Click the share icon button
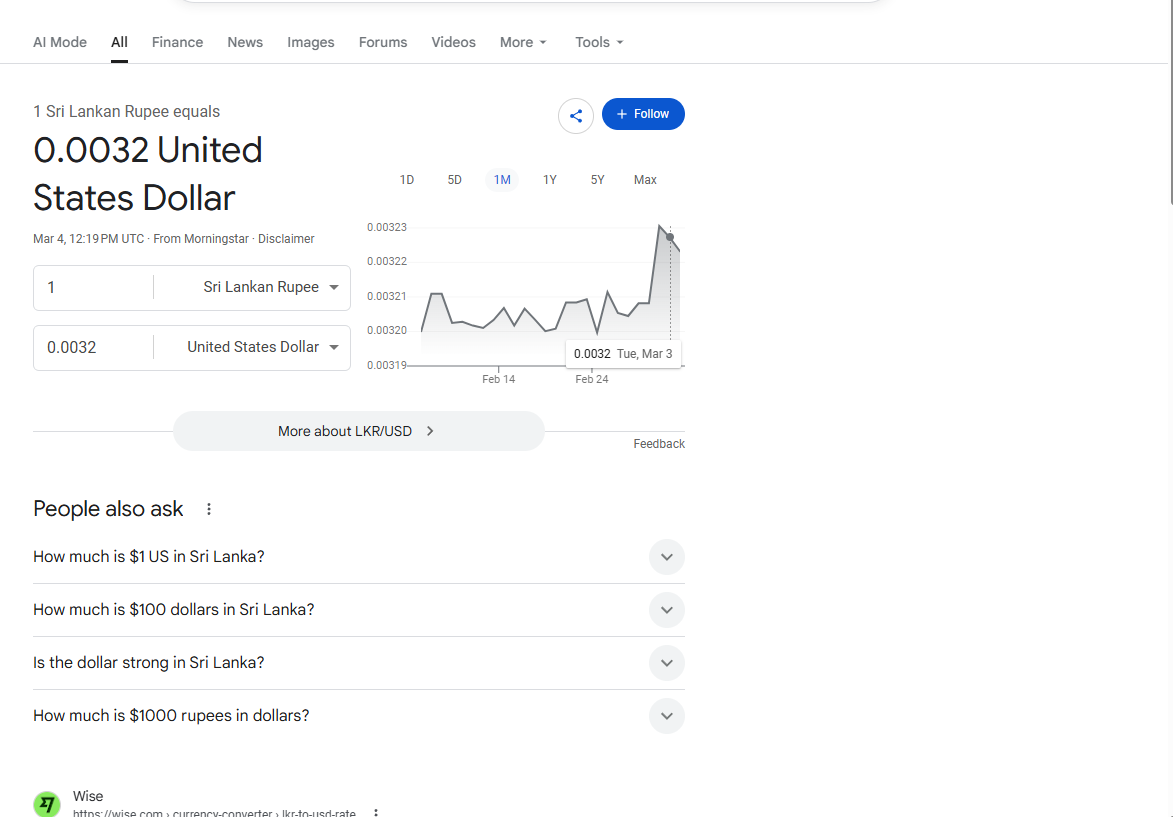 (x=576, y=115)
